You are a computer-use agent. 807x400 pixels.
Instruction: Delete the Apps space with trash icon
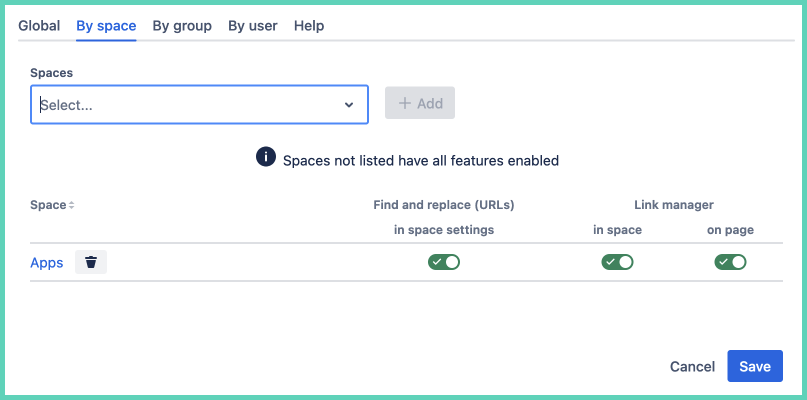tap(91, 262)
